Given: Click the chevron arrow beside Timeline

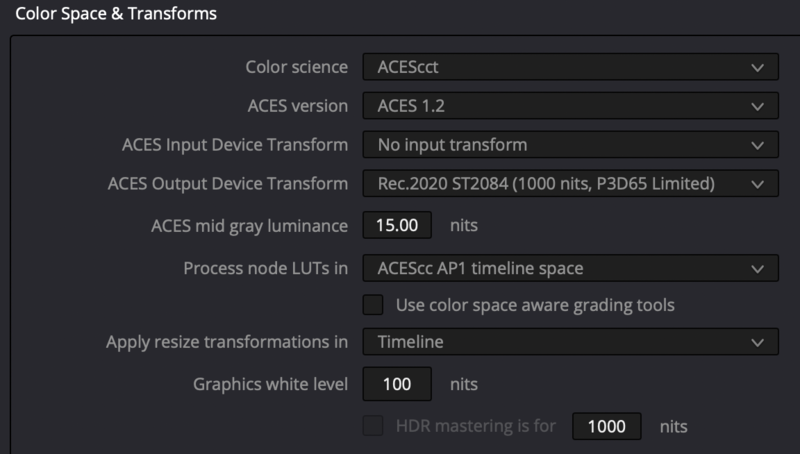Looking at the screenshot, I should coord(757,342).
